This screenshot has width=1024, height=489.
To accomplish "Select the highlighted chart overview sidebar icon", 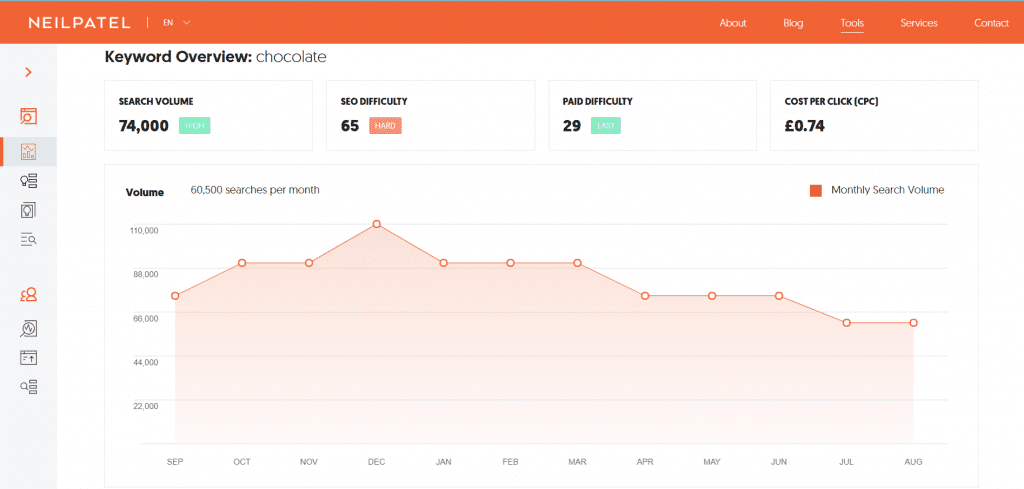I will pyautogui.click(x=28, y=152).
